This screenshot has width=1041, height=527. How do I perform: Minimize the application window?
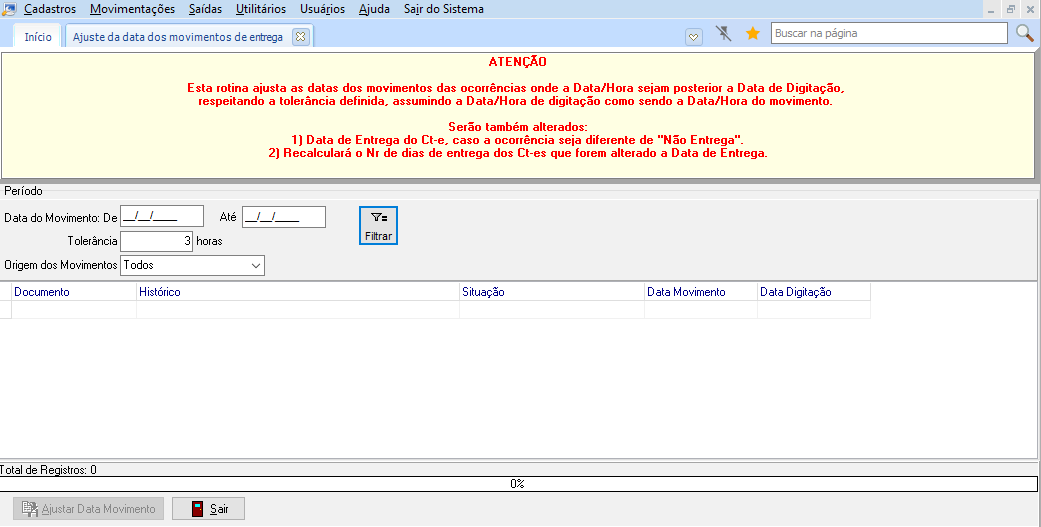coord(991,9)
